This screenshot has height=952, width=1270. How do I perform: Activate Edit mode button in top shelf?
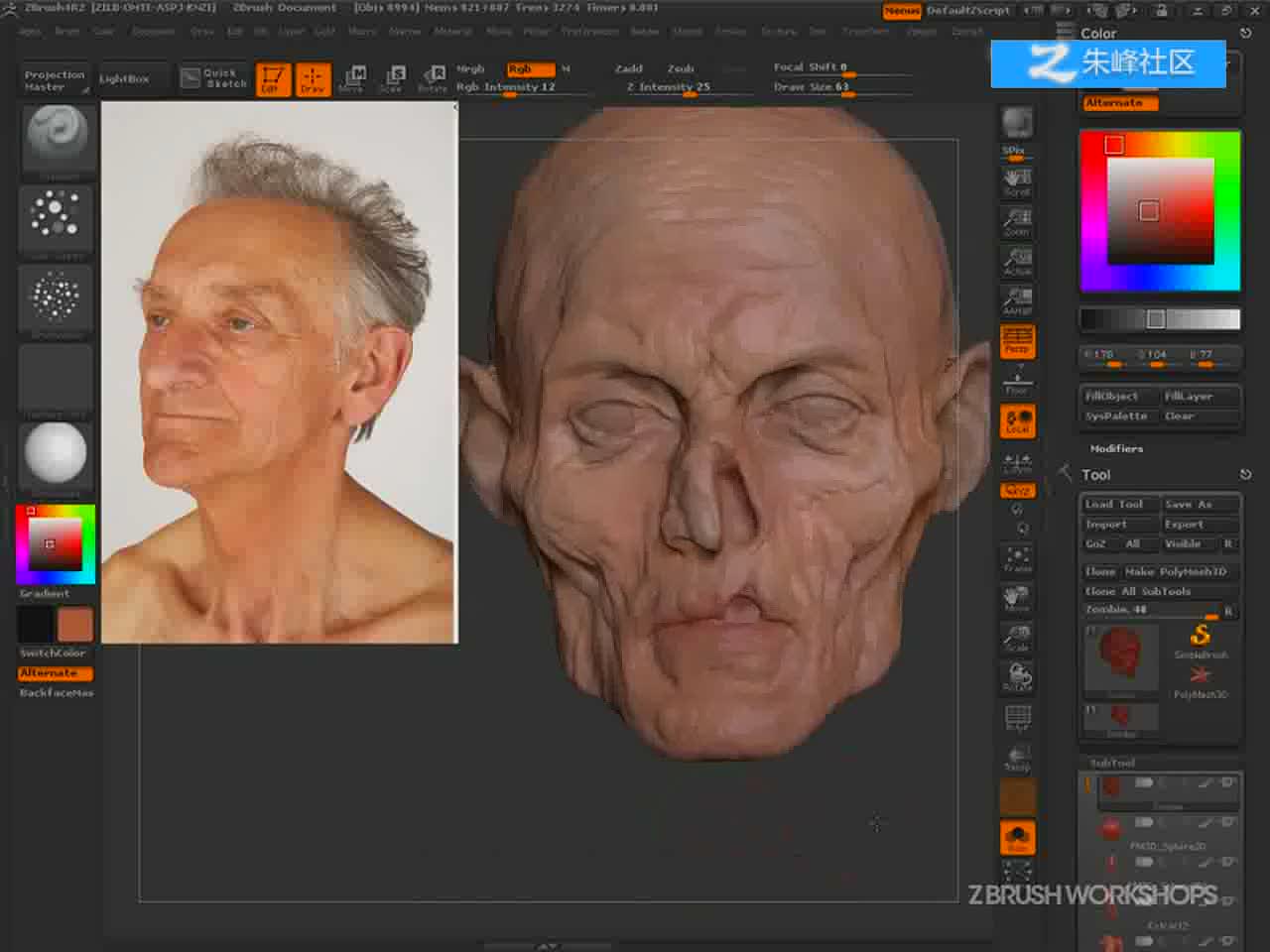(273, 79)
